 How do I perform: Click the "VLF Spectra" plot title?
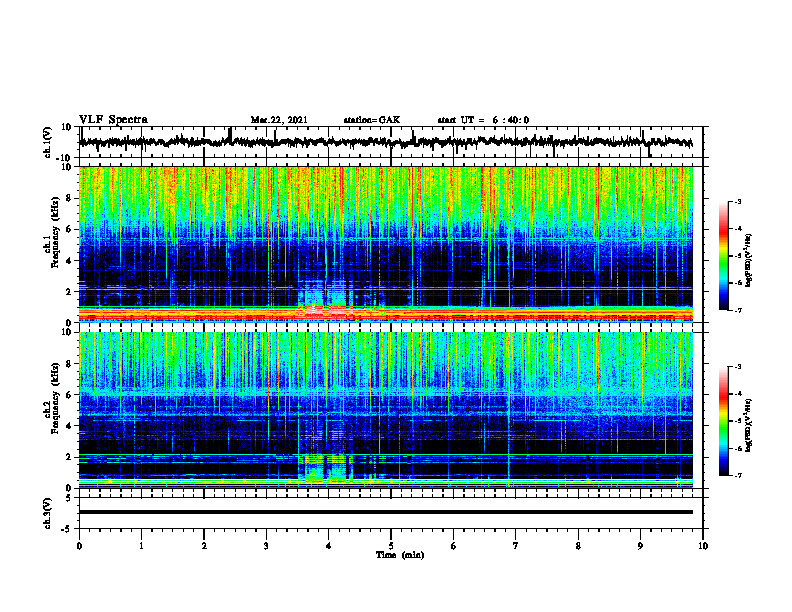click(113, 120)
